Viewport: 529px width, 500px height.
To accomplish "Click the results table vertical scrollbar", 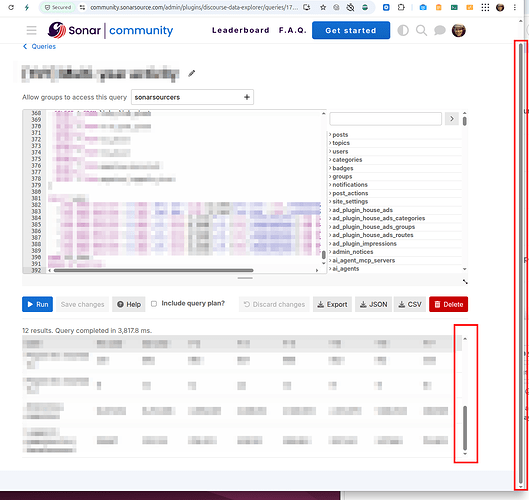I will point(465,428).
